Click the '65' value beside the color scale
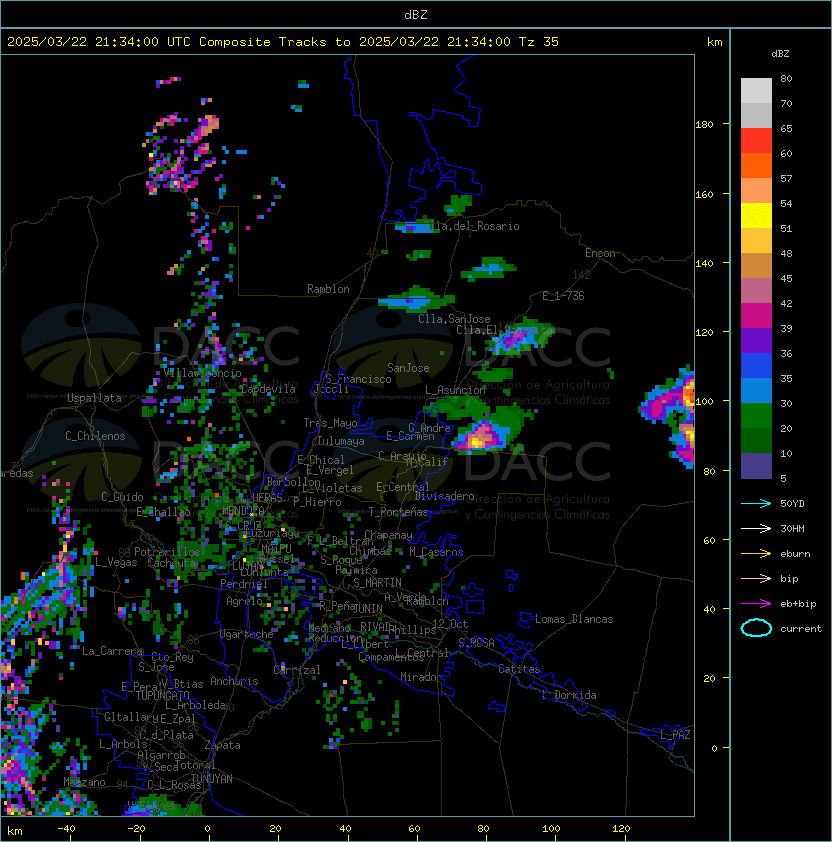 [x=786, y=128]
